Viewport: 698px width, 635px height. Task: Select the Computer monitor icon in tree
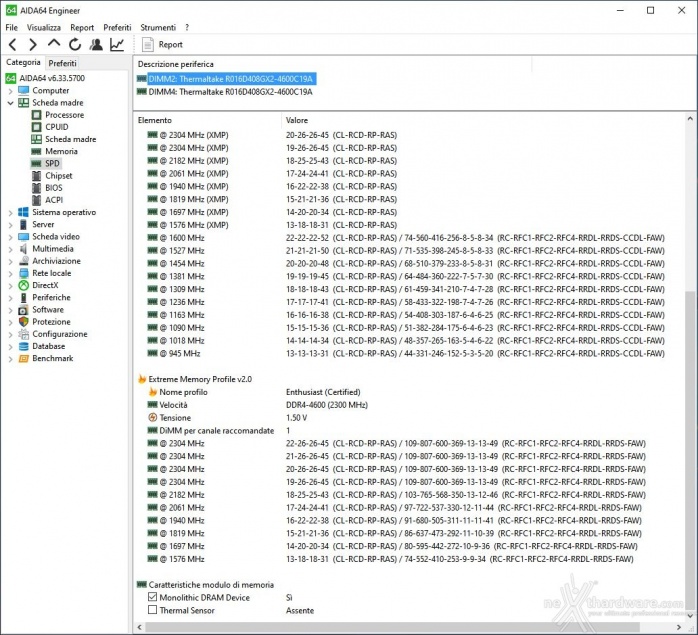[24, 90]
